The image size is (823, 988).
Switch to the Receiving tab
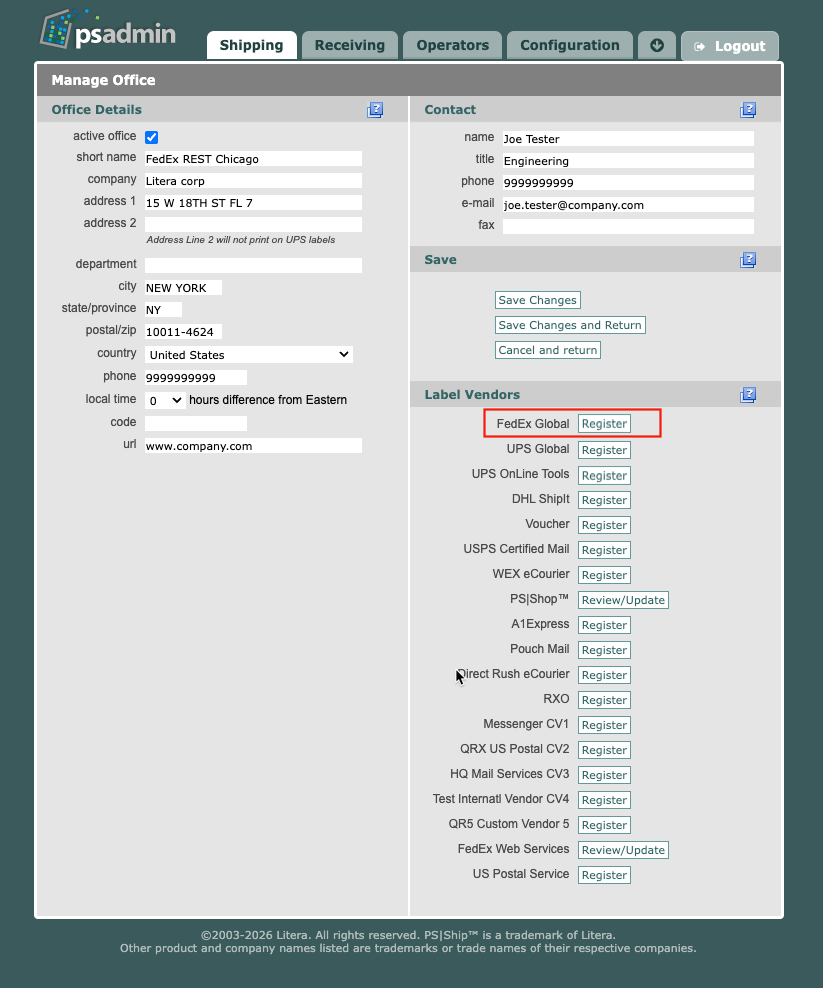(x=350, y=45)
